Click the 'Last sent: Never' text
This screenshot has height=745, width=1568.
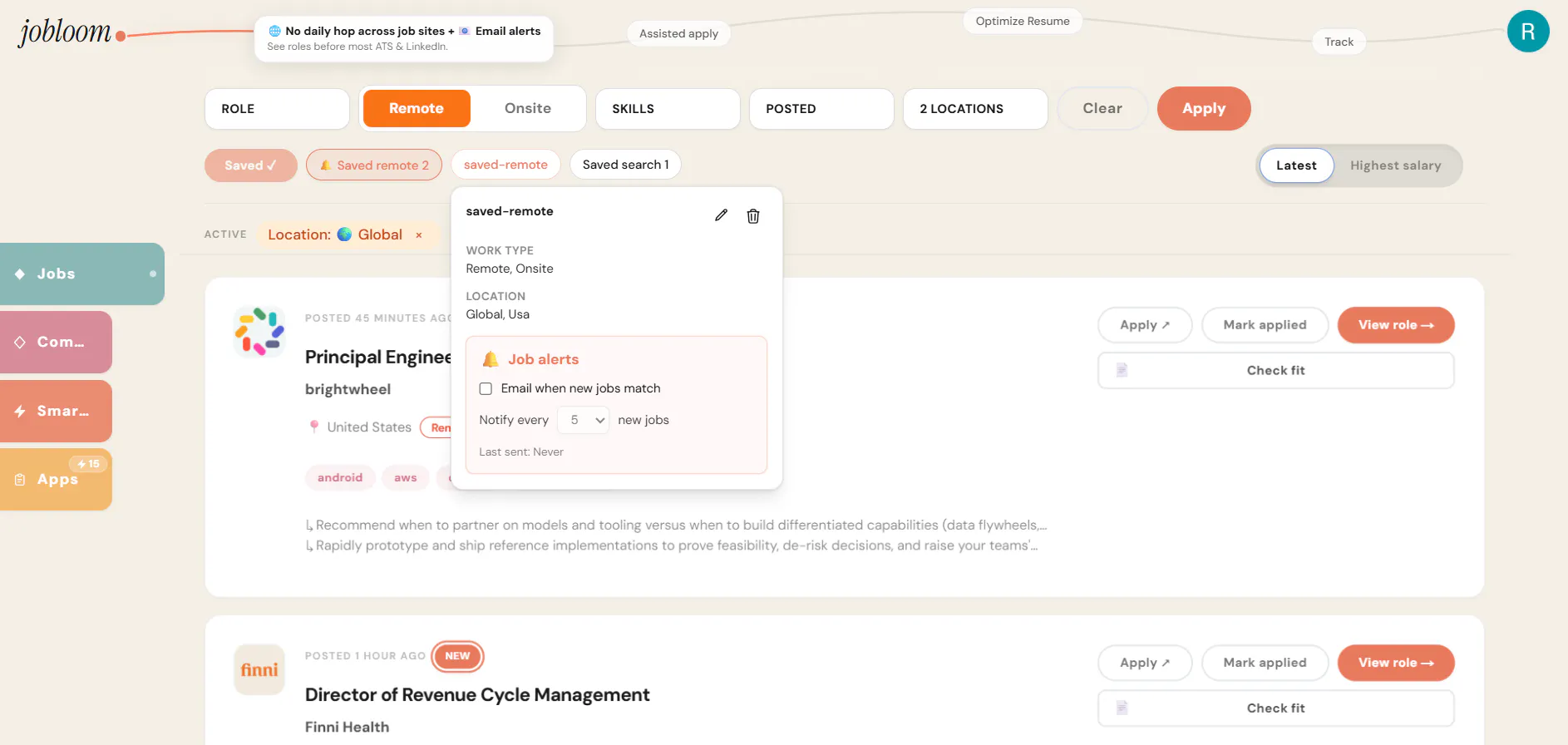coord(521,452)
